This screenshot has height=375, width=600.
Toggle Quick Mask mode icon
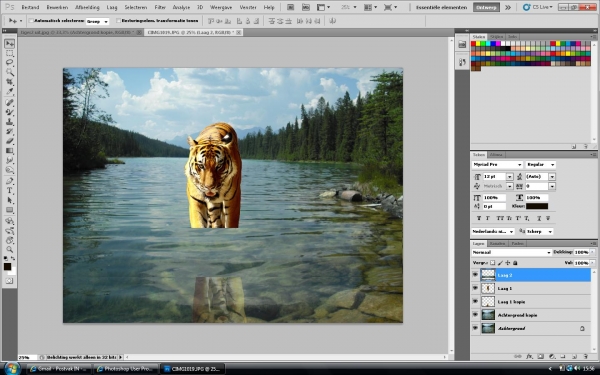tap(10, 281)
